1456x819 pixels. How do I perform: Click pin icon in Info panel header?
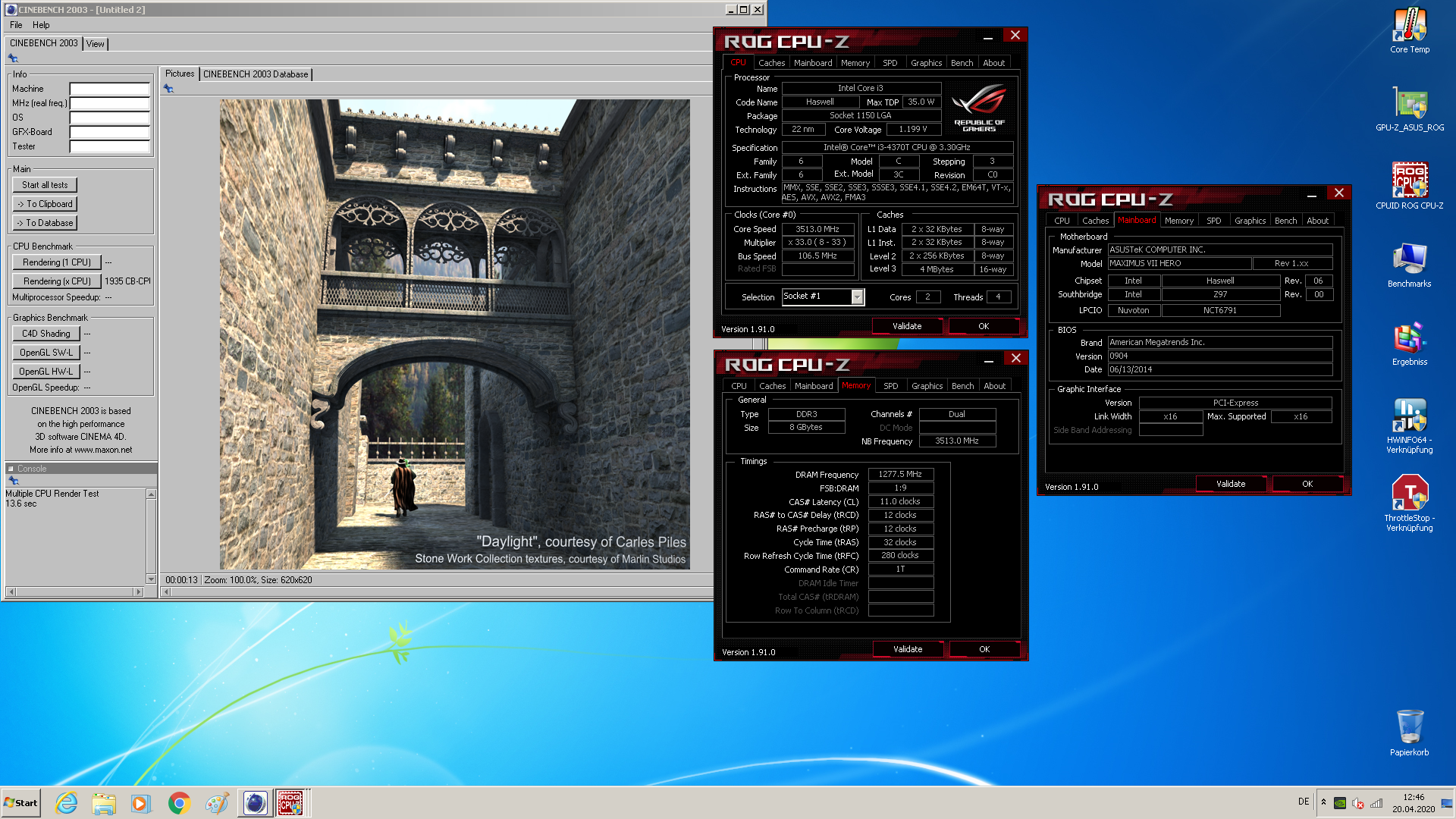click(13, 58)
